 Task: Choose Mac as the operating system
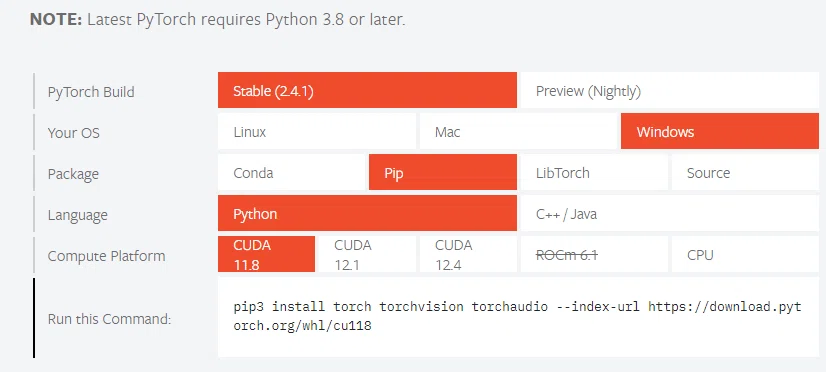[x=518, y=132]
